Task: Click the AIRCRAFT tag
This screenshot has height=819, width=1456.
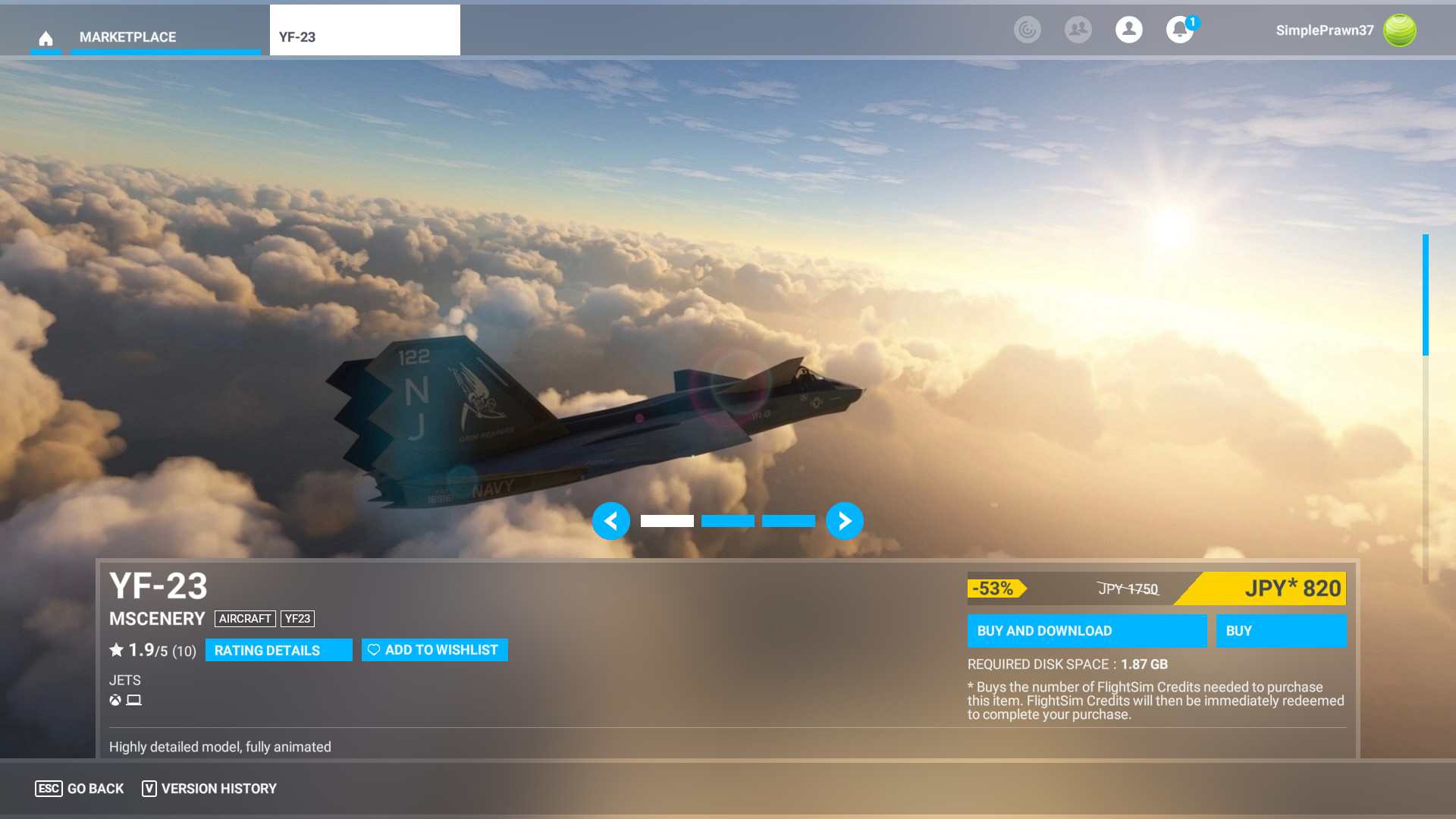Action: pos(245,619)
